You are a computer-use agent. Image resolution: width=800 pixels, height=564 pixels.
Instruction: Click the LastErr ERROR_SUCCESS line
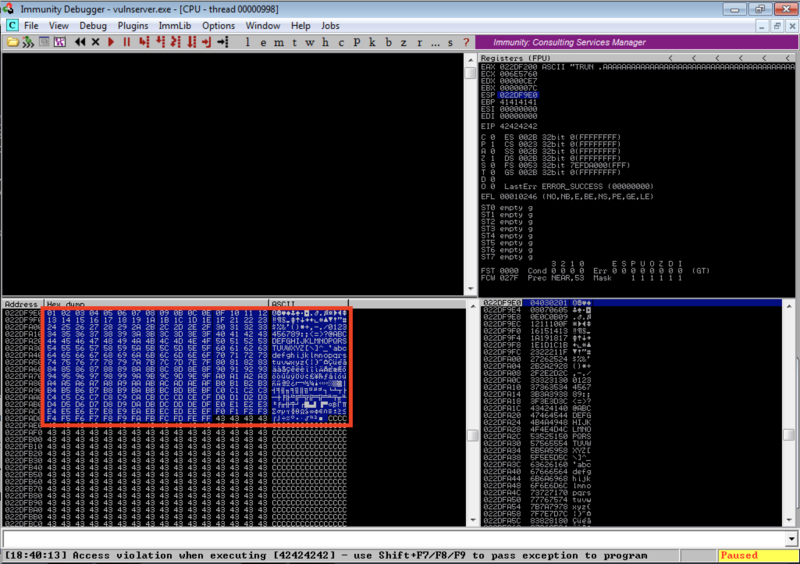[x=579, y=186]
